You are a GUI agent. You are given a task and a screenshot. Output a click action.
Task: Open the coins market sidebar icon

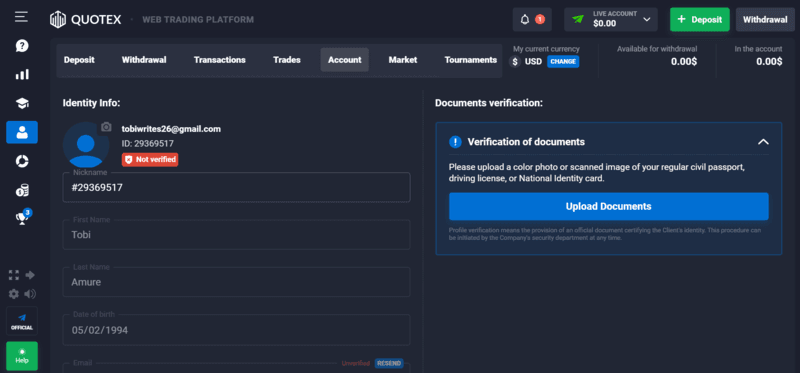click(22, 190)
